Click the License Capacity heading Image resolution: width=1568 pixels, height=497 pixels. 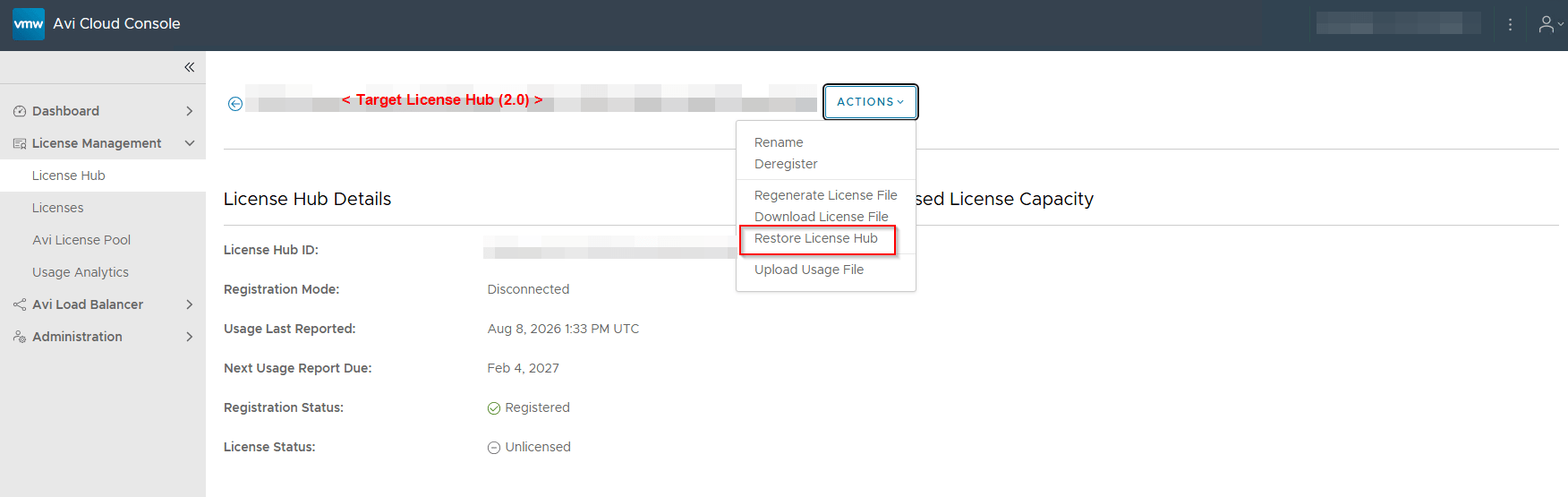1004,199
